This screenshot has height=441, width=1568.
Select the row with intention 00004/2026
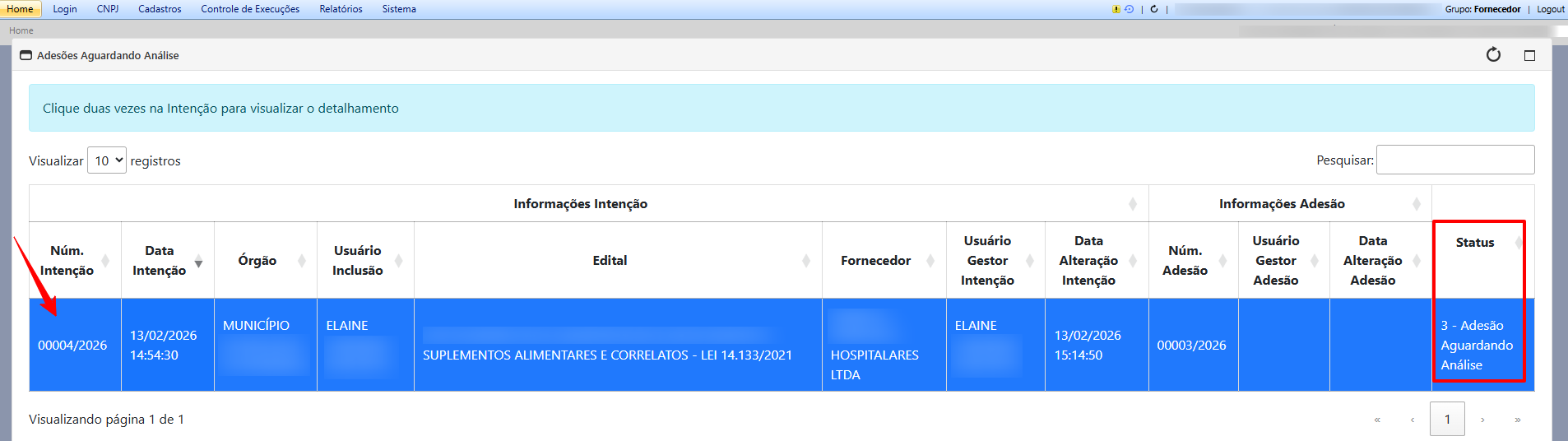coord(72,346)
